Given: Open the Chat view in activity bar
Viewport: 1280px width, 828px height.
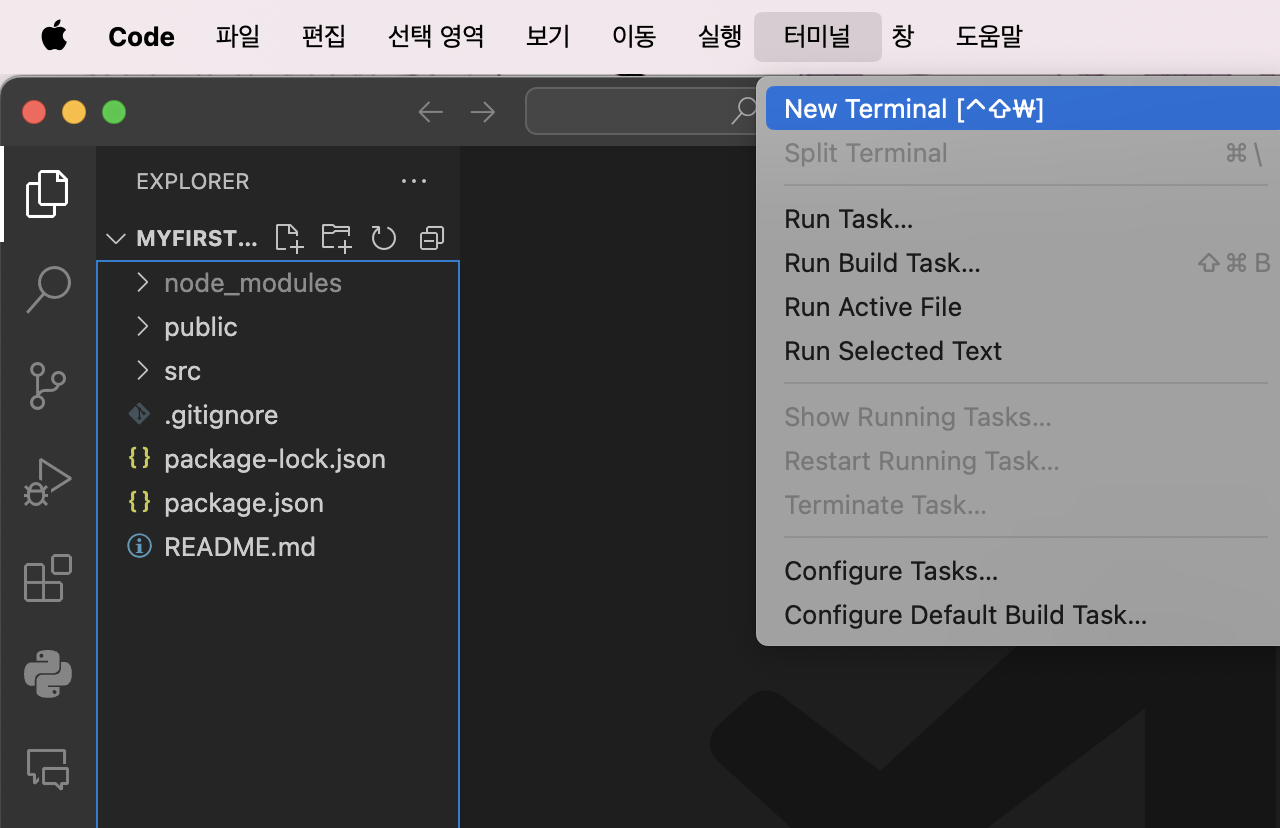Looking at the screenshot, I should pos(47,769).
